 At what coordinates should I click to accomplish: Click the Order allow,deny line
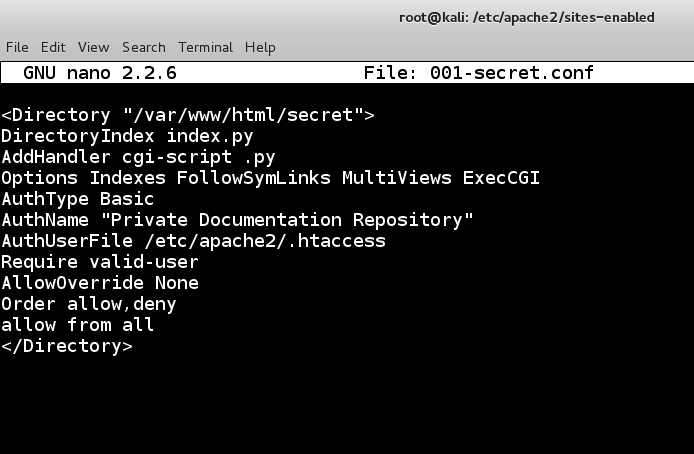(x=89, y=304)
